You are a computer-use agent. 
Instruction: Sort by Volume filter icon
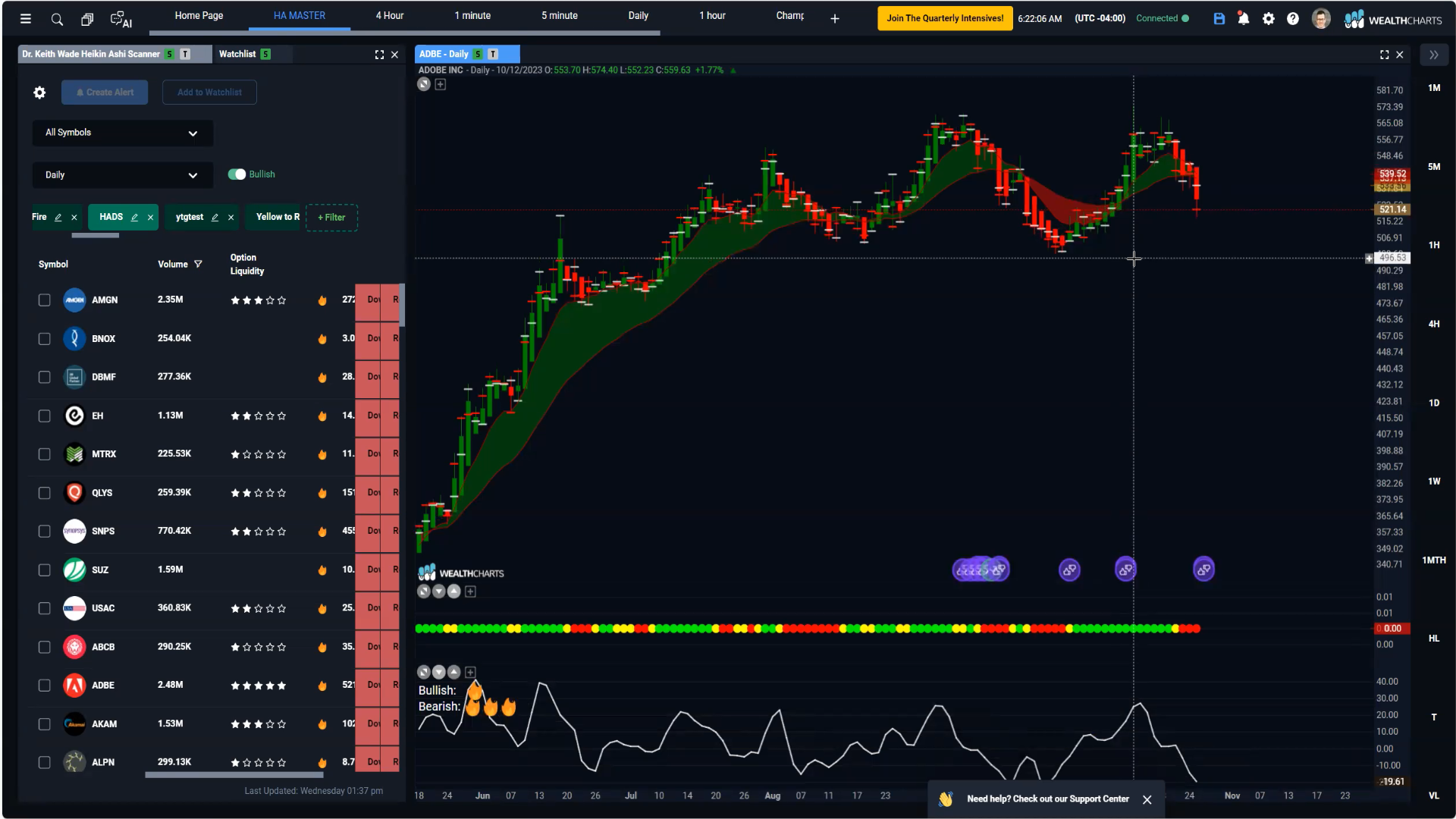click(198, 264)
